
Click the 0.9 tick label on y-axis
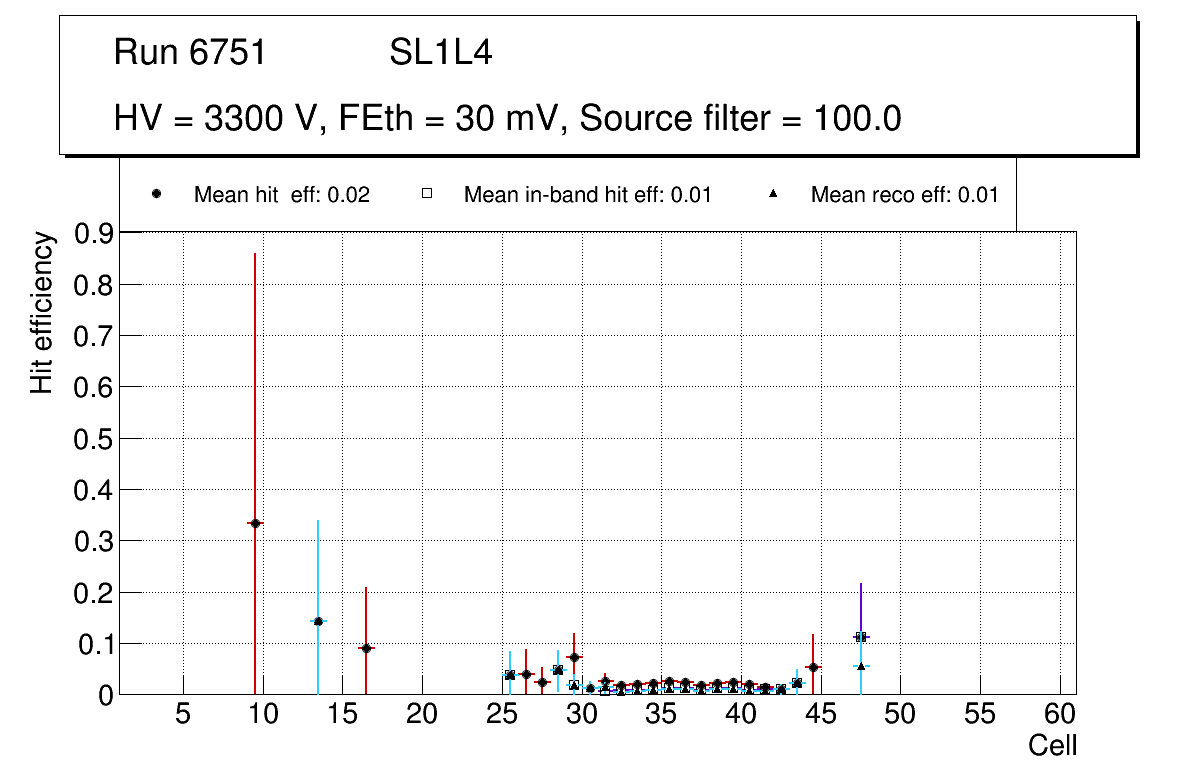pos(95,233)
